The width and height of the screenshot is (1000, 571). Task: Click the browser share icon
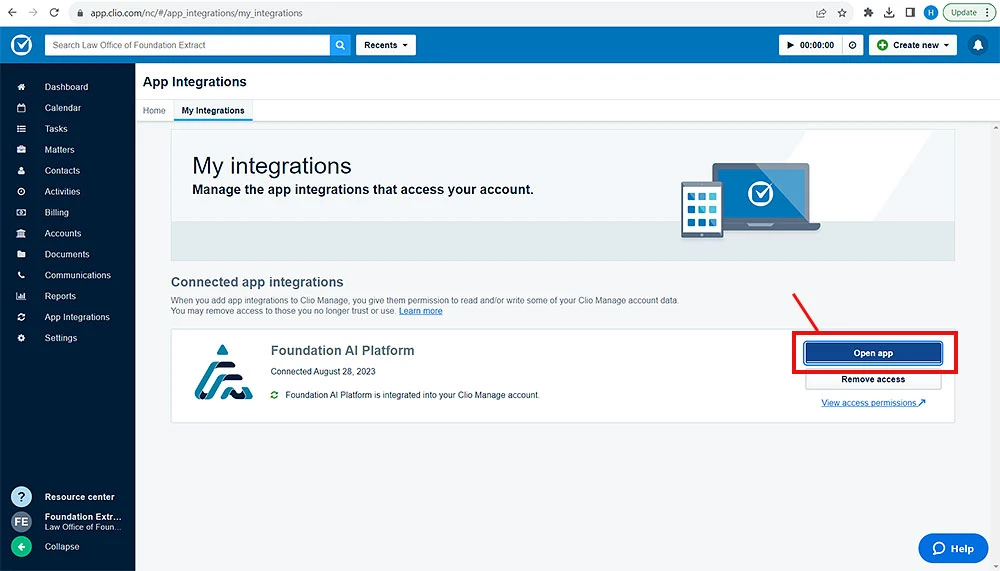click(821, 13)
